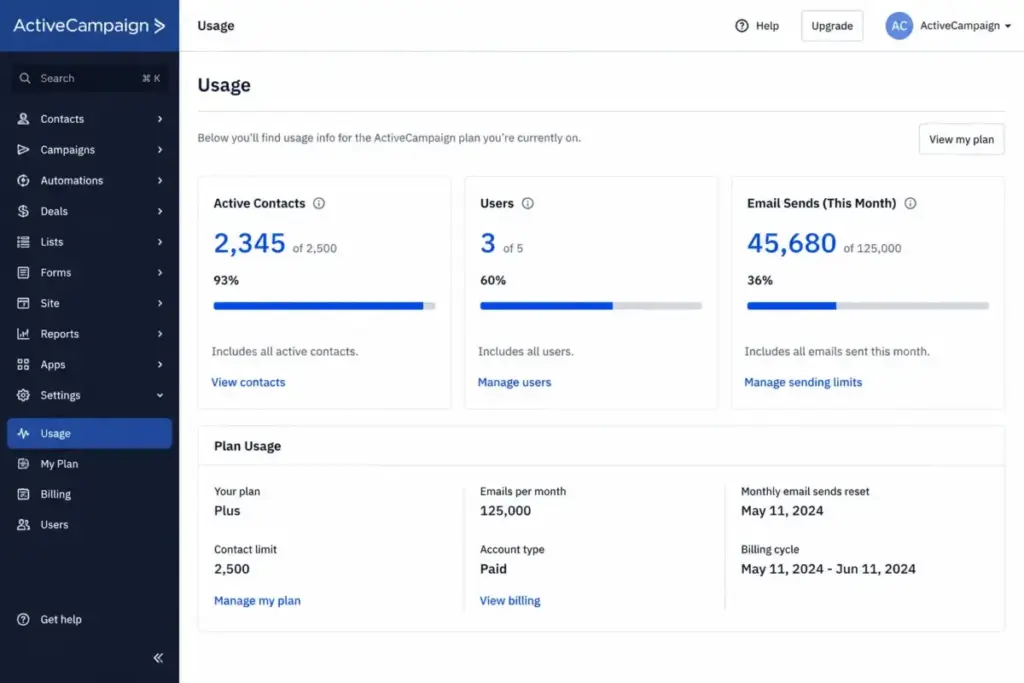Expand the Reports menu chevron
Screen dimensions: 1024x683
point(159,334)
